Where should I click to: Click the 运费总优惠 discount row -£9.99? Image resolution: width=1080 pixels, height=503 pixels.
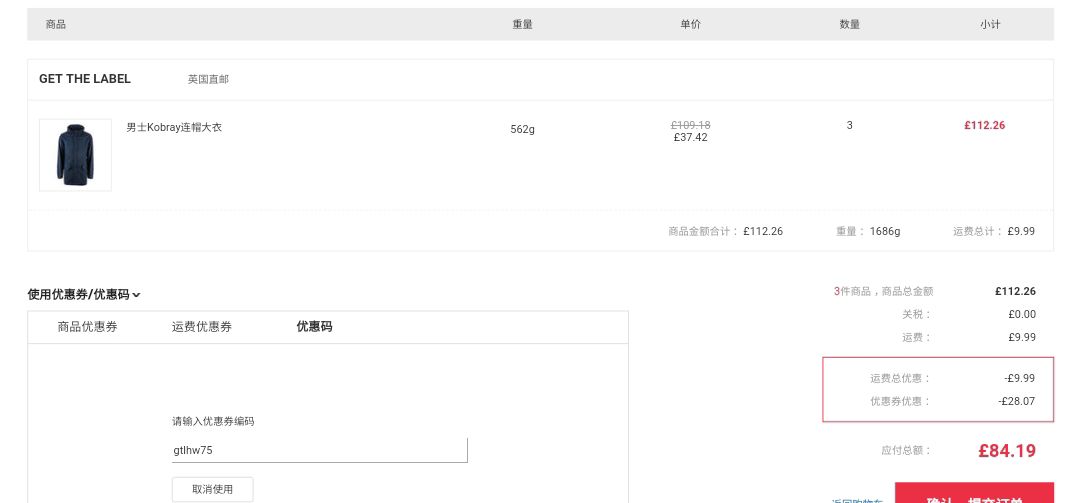point(1019,378)
